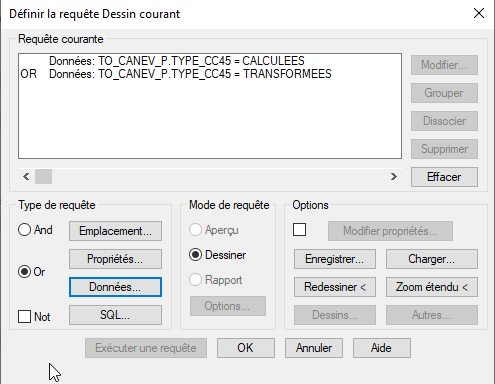Click the Redessiner button
This screenshot has width=495, height=384.
point(335,287)
